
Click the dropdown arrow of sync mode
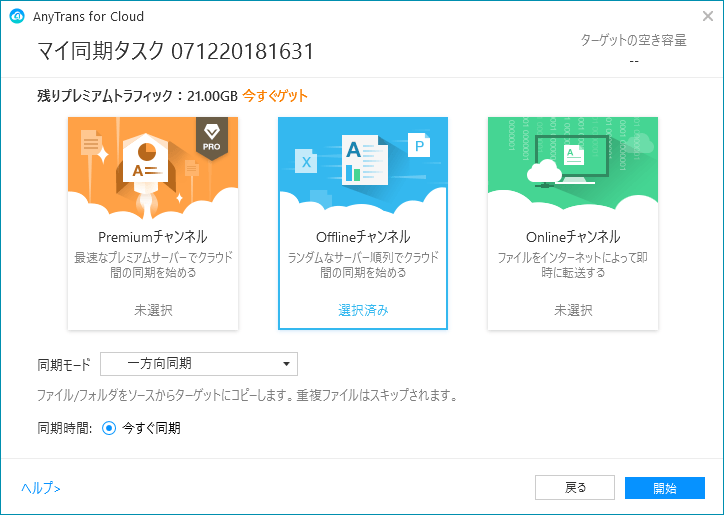click(x=286, y=364)
